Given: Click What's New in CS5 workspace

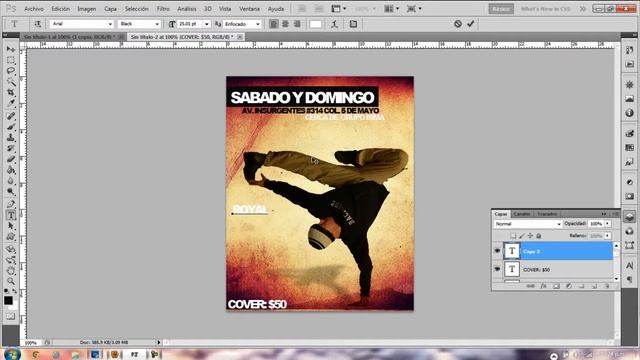Looking at the screenshot, I should point(545,9).
